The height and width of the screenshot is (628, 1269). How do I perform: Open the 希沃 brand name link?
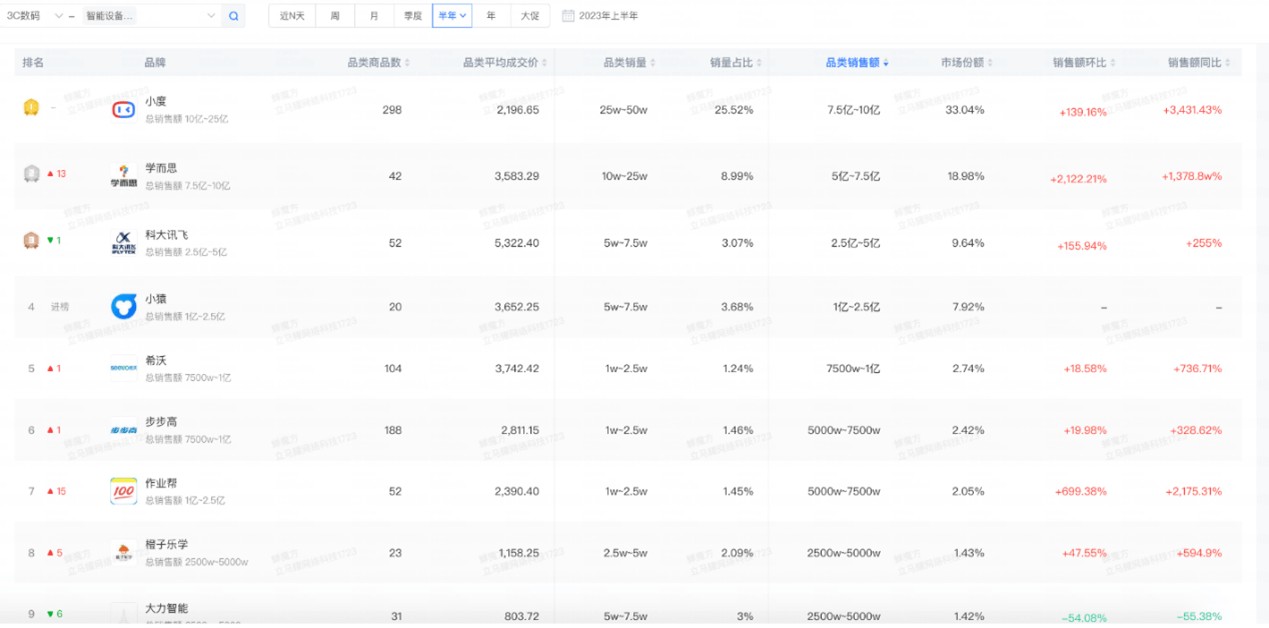coord(155,360)
